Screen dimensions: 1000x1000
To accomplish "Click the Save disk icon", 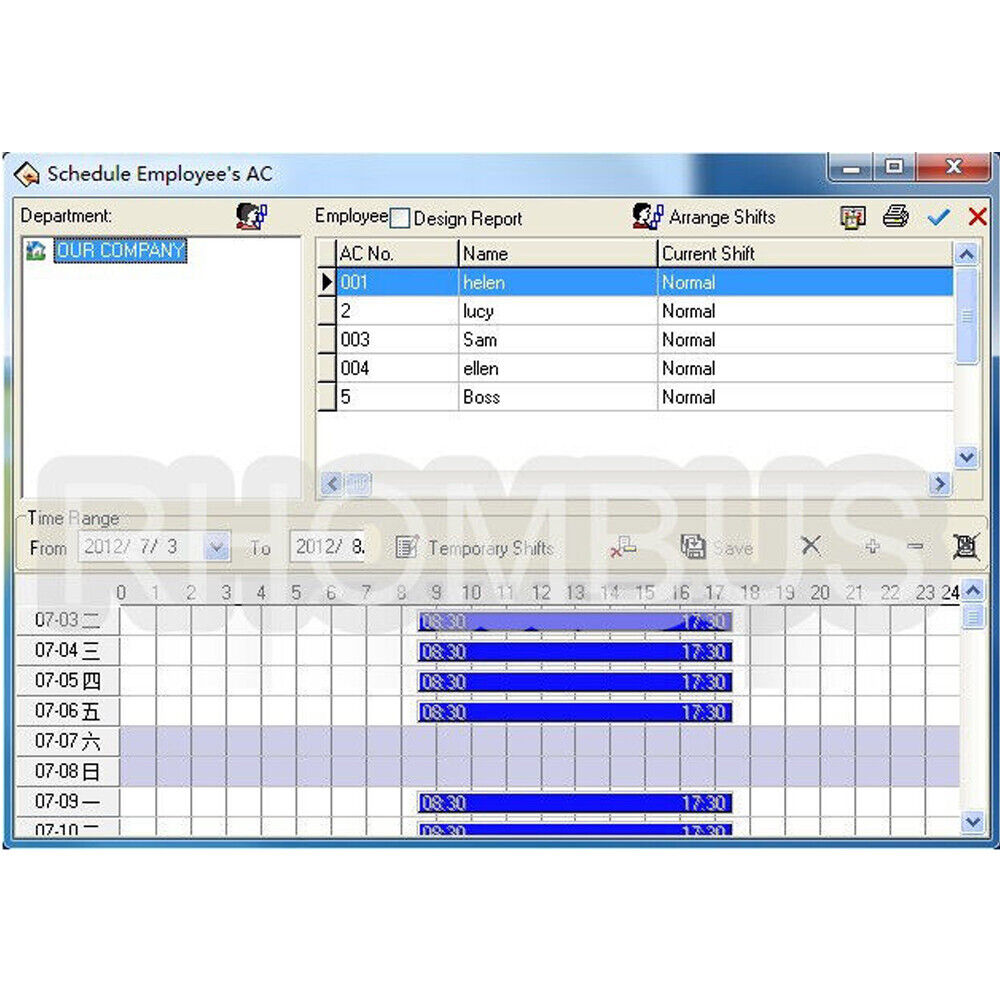I will 692,547.
